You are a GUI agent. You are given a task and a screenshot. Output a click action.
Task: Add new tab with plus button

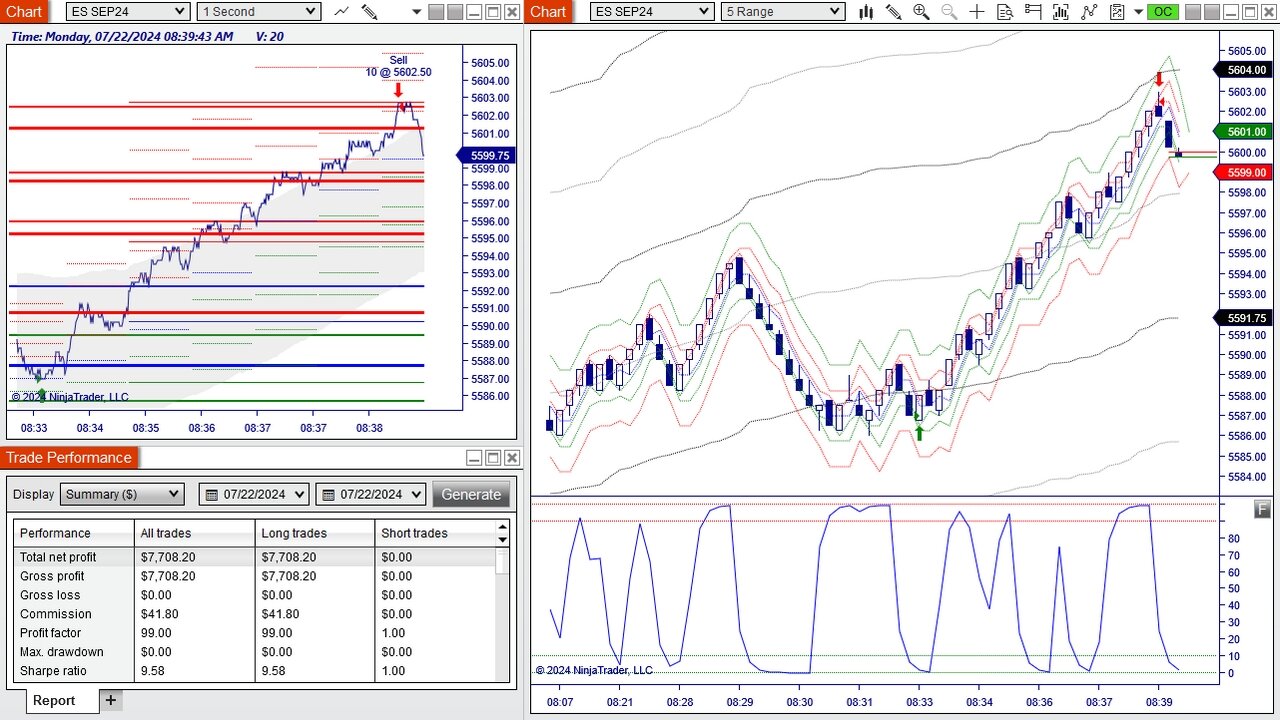coord(111,700)
